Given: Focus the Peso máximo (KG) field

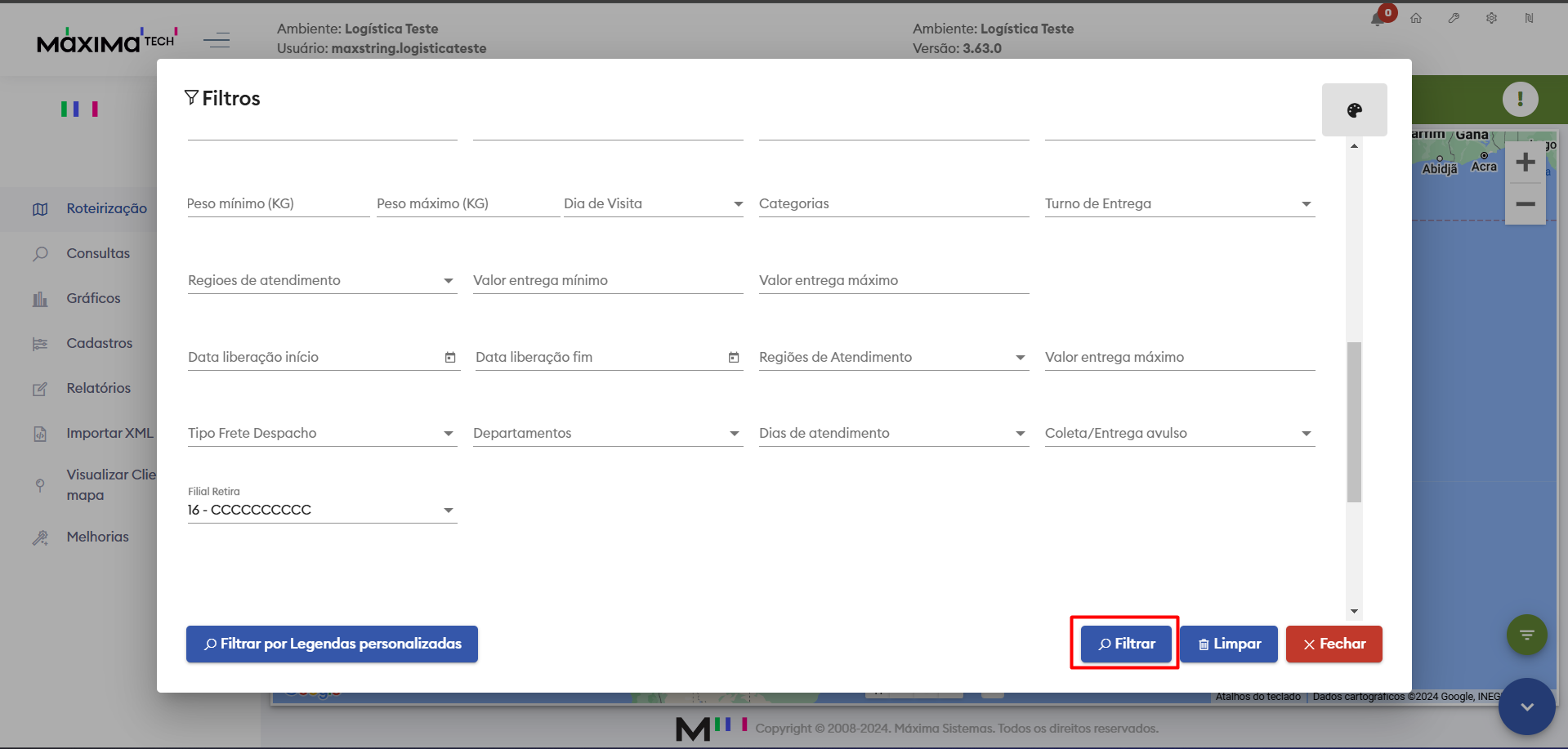Looking at the screenshot, I should (x=467, y=204).
